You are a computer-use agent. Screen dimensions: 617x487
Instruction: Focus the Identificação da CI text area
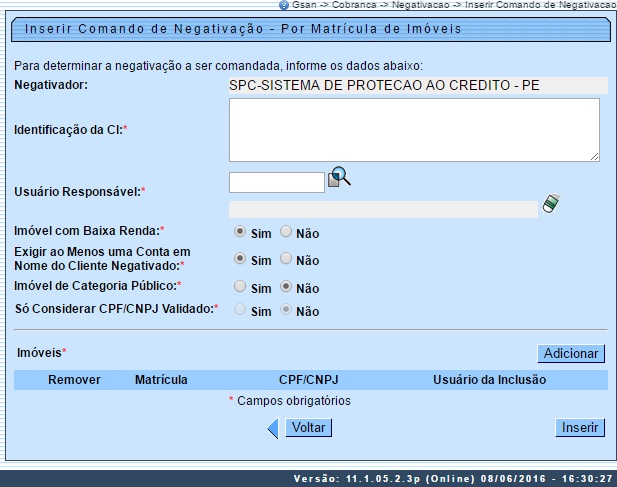(x=414, y=130)
